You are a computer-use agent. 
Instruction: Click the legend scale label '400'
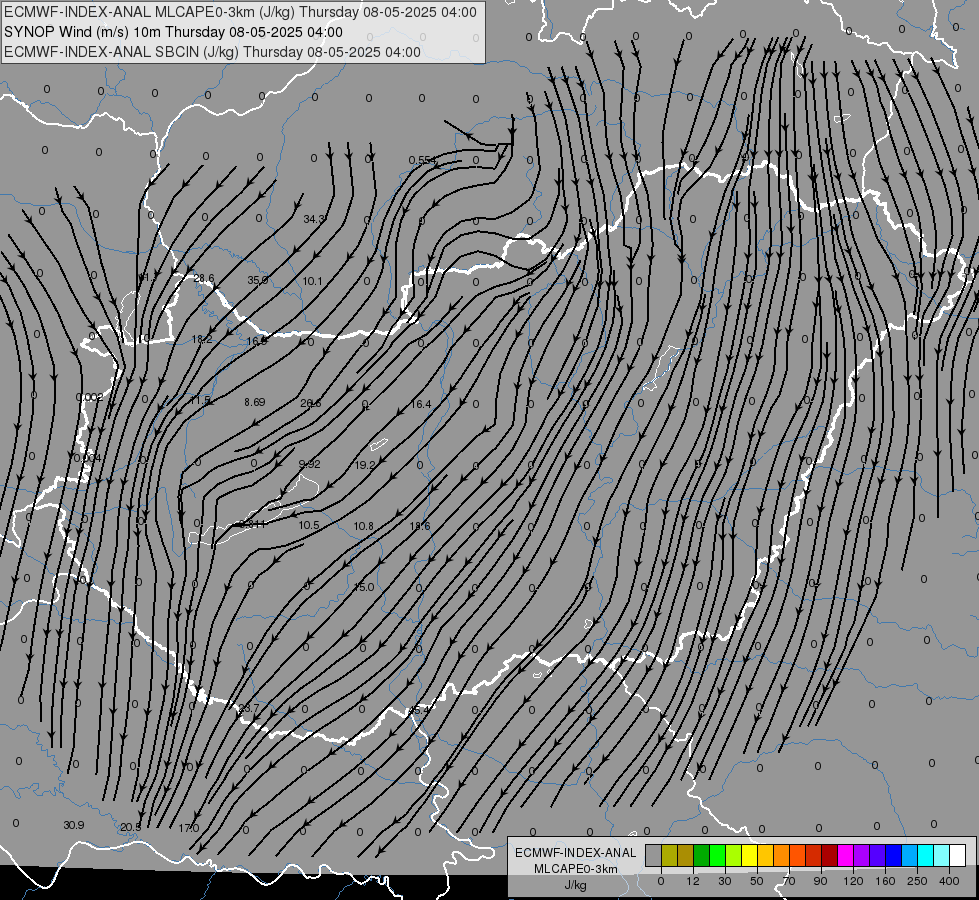pyautogui.click(x=949, y=881)
